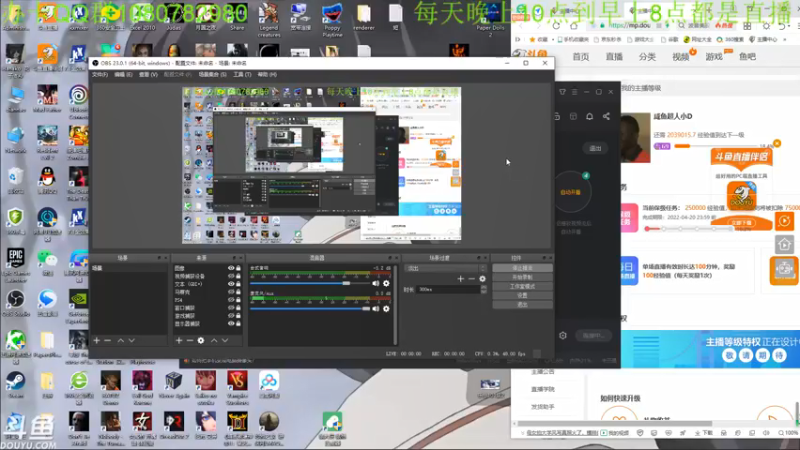Viewport: 800px width, 450px height.
Task: Remove the selected source with the minus icon
Action: [190, 340]
